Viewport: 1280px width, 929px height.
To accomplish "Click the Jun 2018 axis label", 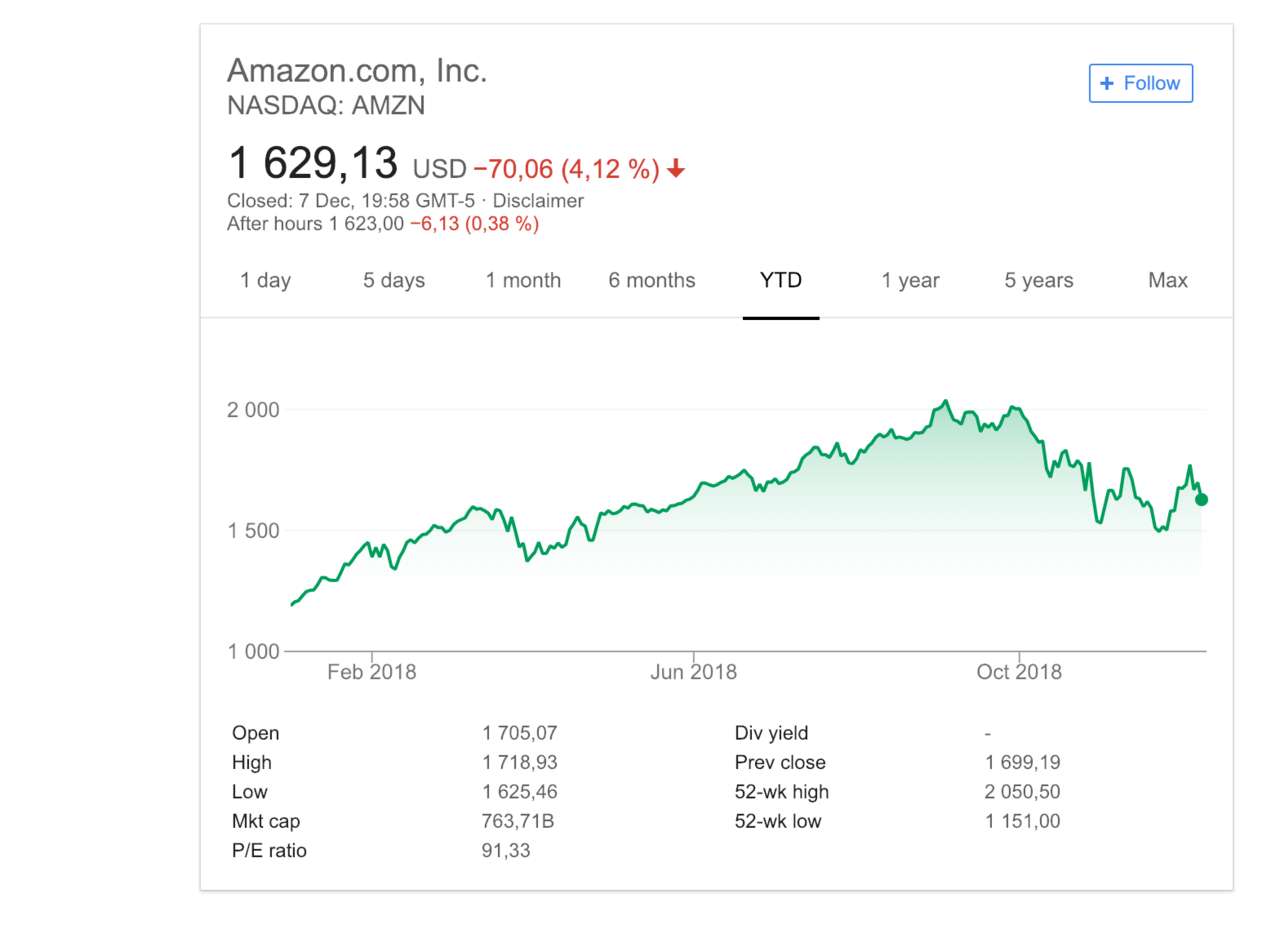I will point(693,672).
